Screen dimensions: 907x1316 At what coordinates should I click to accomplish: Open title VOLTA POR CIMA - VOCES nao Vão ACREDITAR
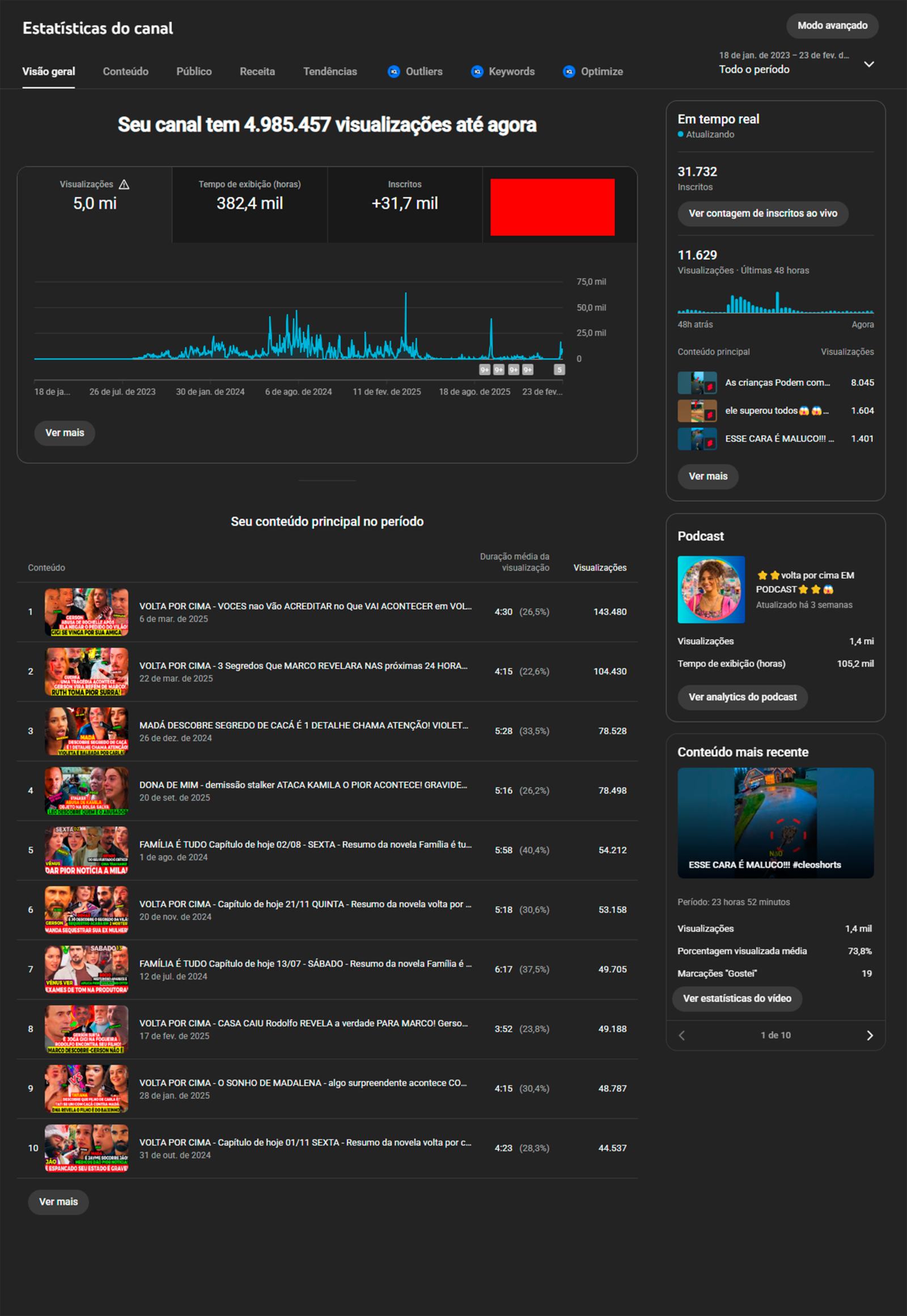tap(306, 606)
